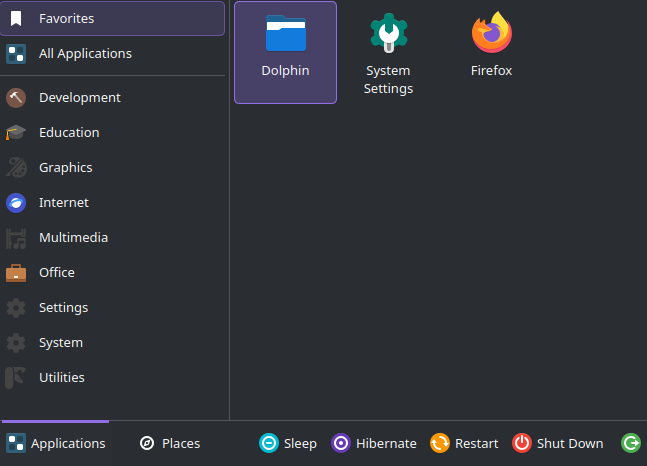Image resolution: width=647 pixels, height=466 pixels.
Task: Choose the Settings category
Action: pyautogui.click(x=113, y=307)
